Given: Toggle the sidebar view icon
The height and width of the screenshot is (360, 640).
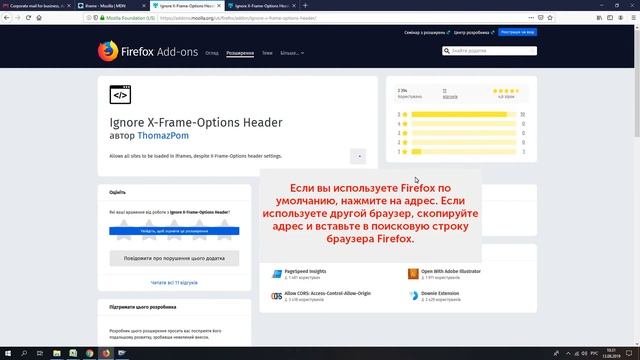Looking at the screenshot, I should click(610, 18).
